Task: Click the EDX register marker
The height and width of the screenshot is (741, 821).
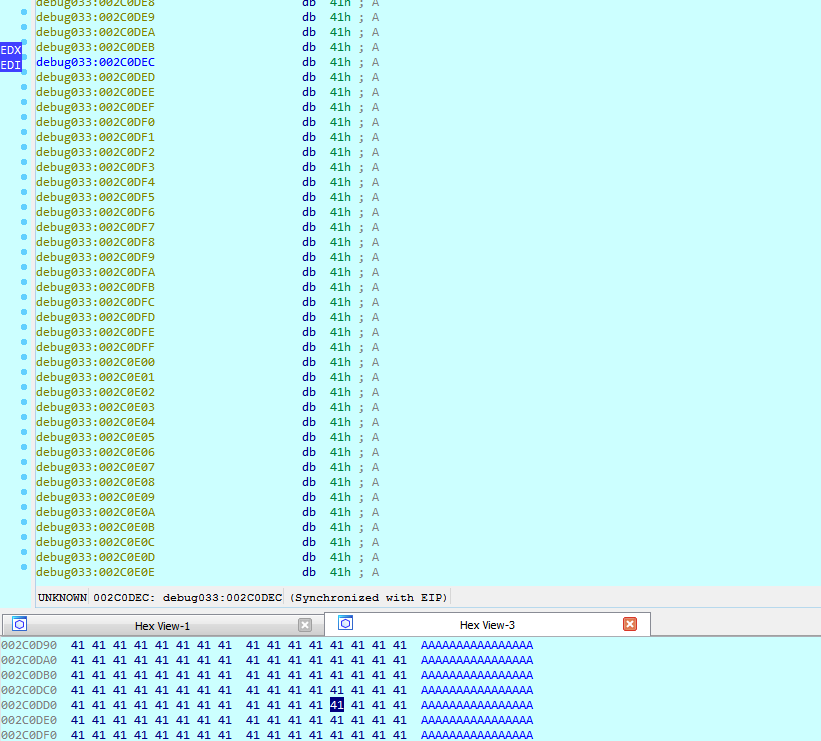Action: tap(11, 49)
